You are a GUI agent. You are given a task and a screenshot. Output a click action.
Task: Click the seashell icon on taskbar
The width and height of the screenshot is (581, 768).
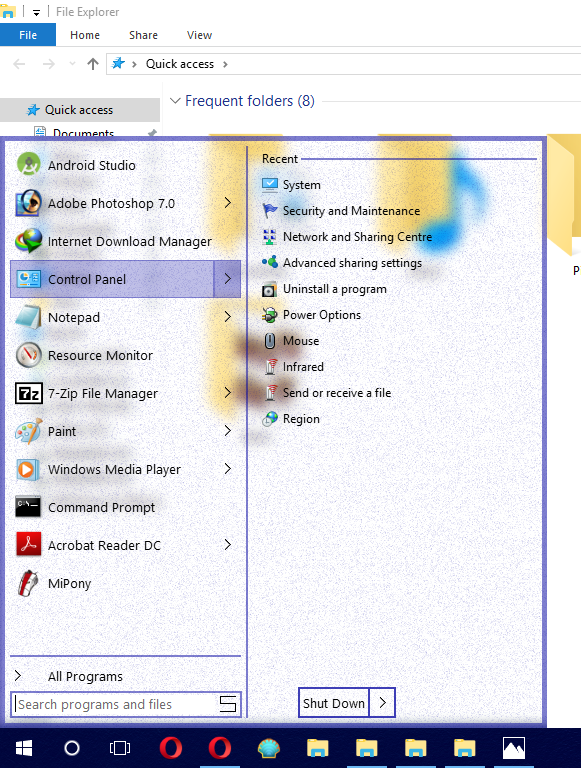coord(269,748)
